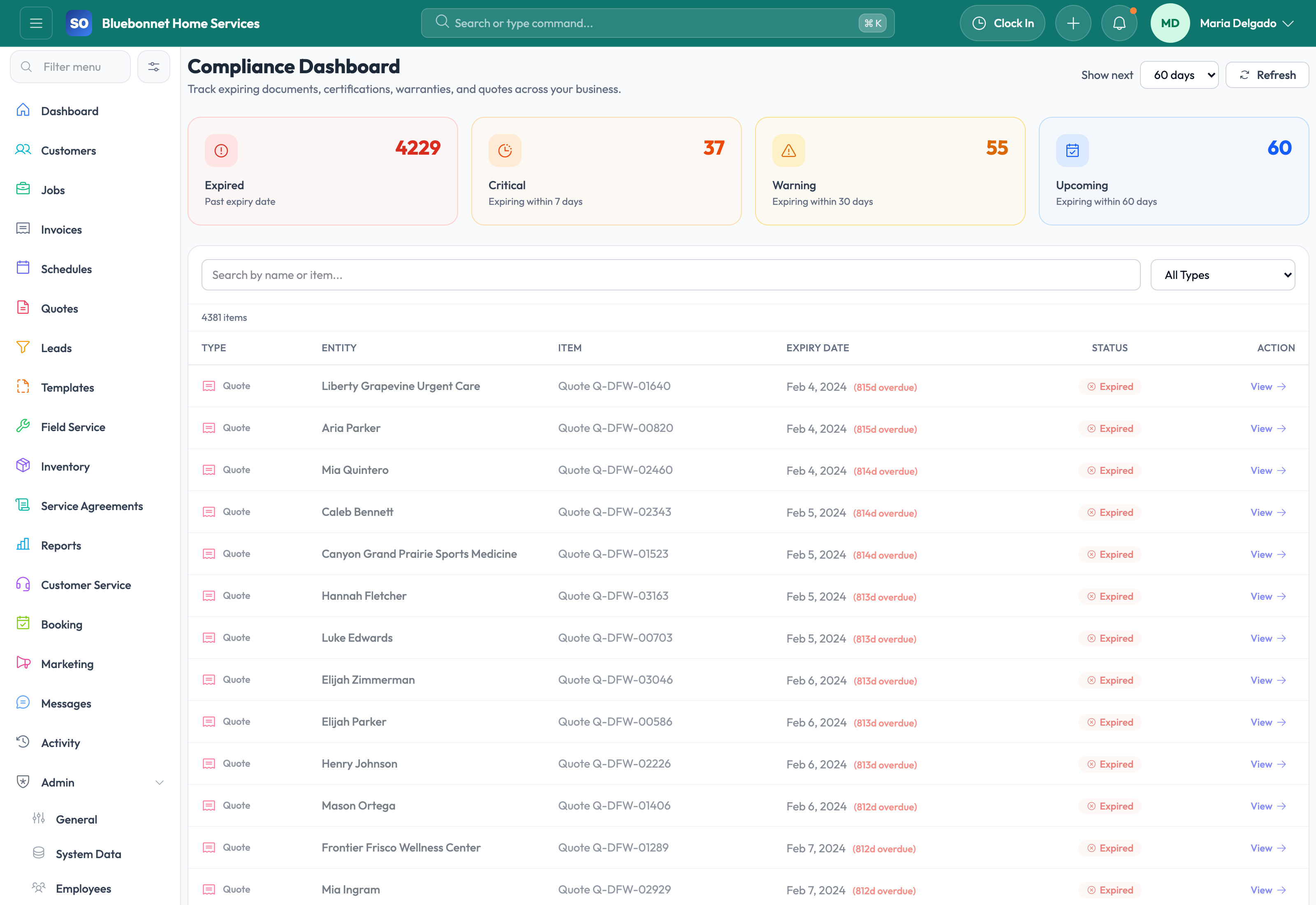
Task: Click the Warning card triangle icon
Action: pyautogui.click(x=788, y=150)
